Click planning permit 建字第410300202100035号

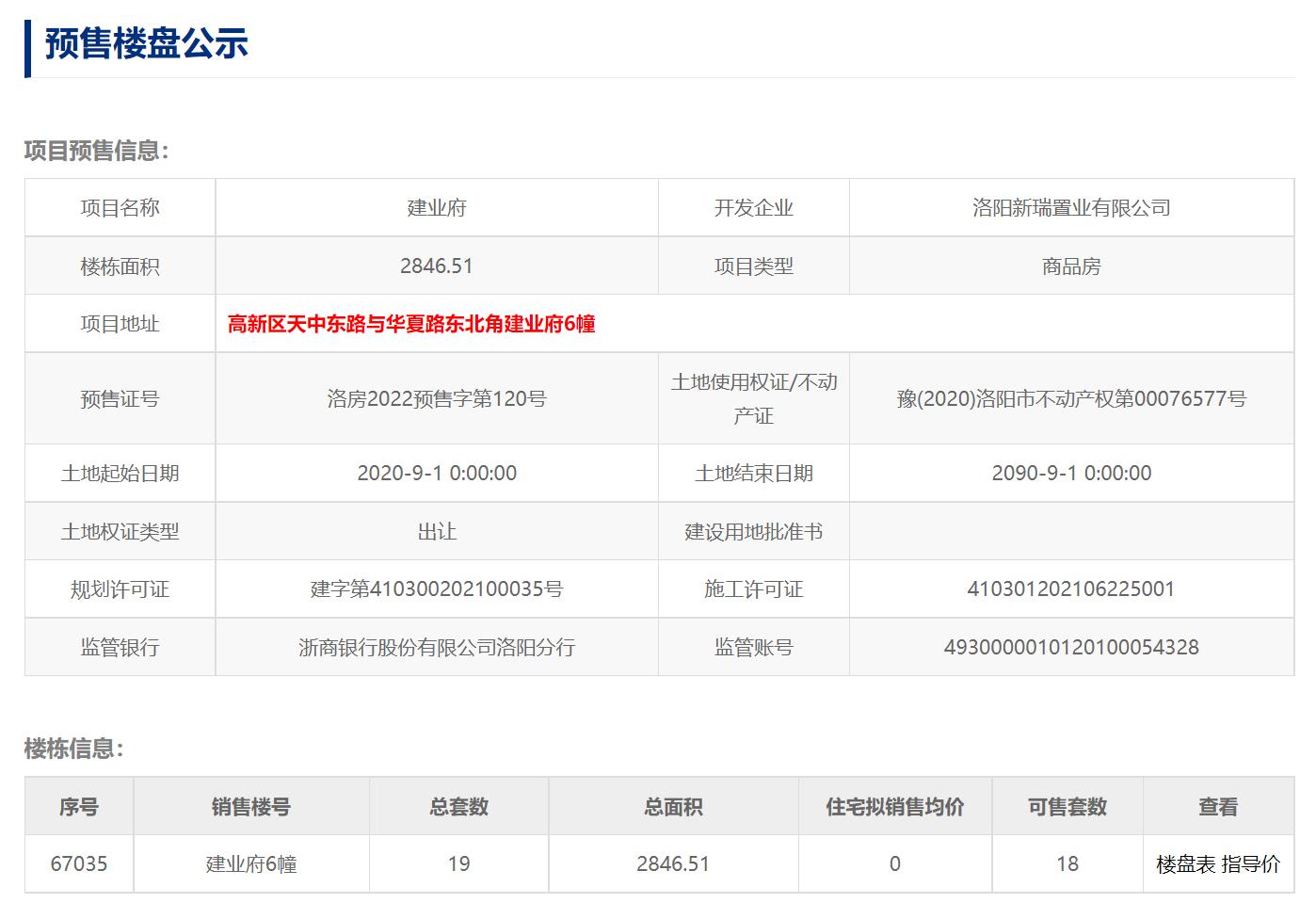436,589
